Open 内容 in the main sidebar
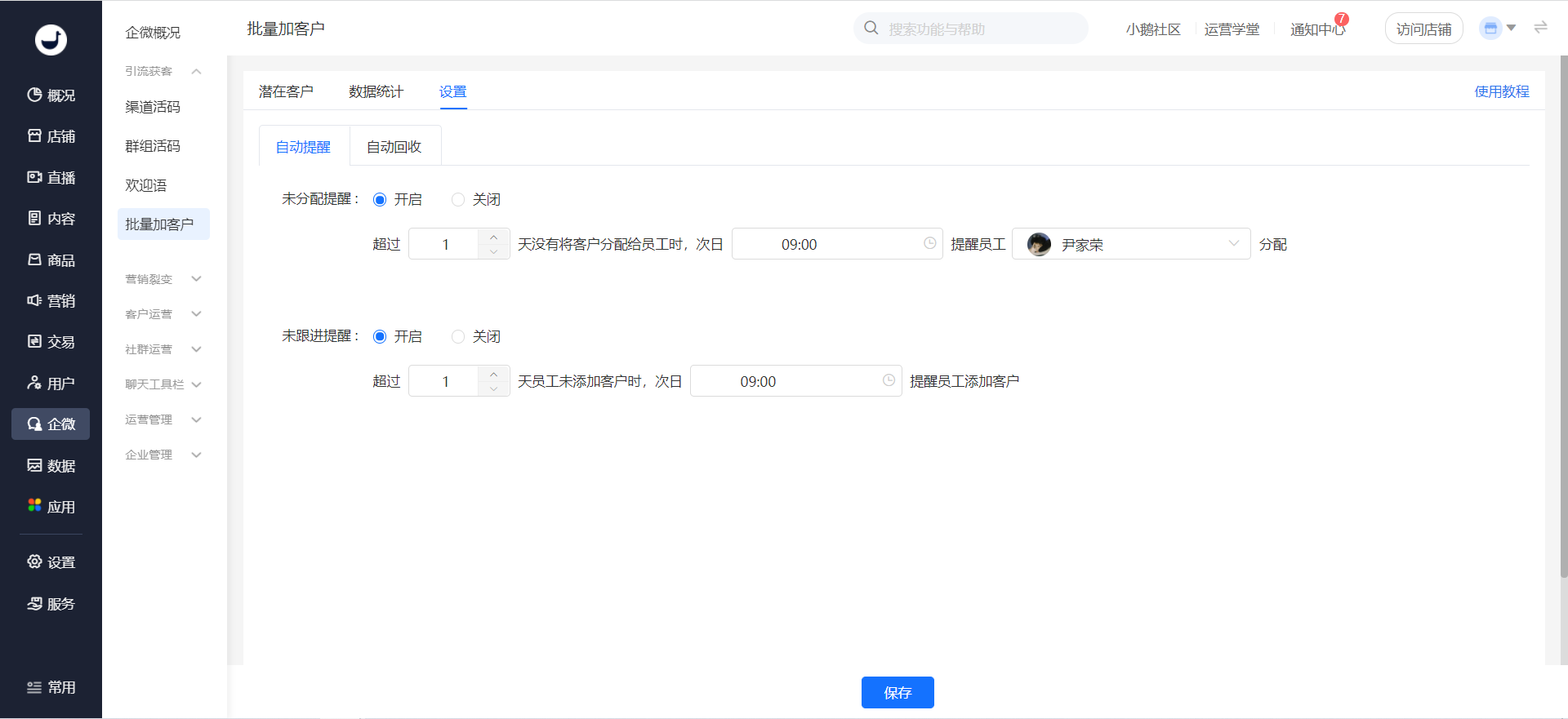The height and width of the screenshot is (719, 1568). pyautogui.click(x=51, y=219)
